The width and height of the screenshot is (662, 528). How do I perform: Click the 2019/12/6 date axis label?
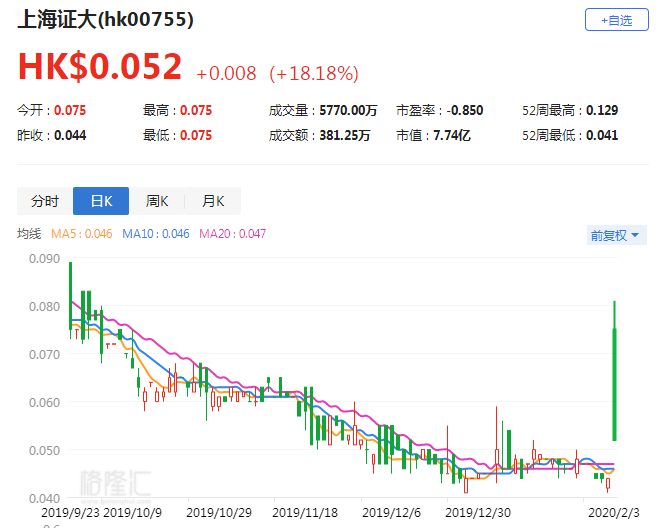pyautogui.click(x=391, y=513)
